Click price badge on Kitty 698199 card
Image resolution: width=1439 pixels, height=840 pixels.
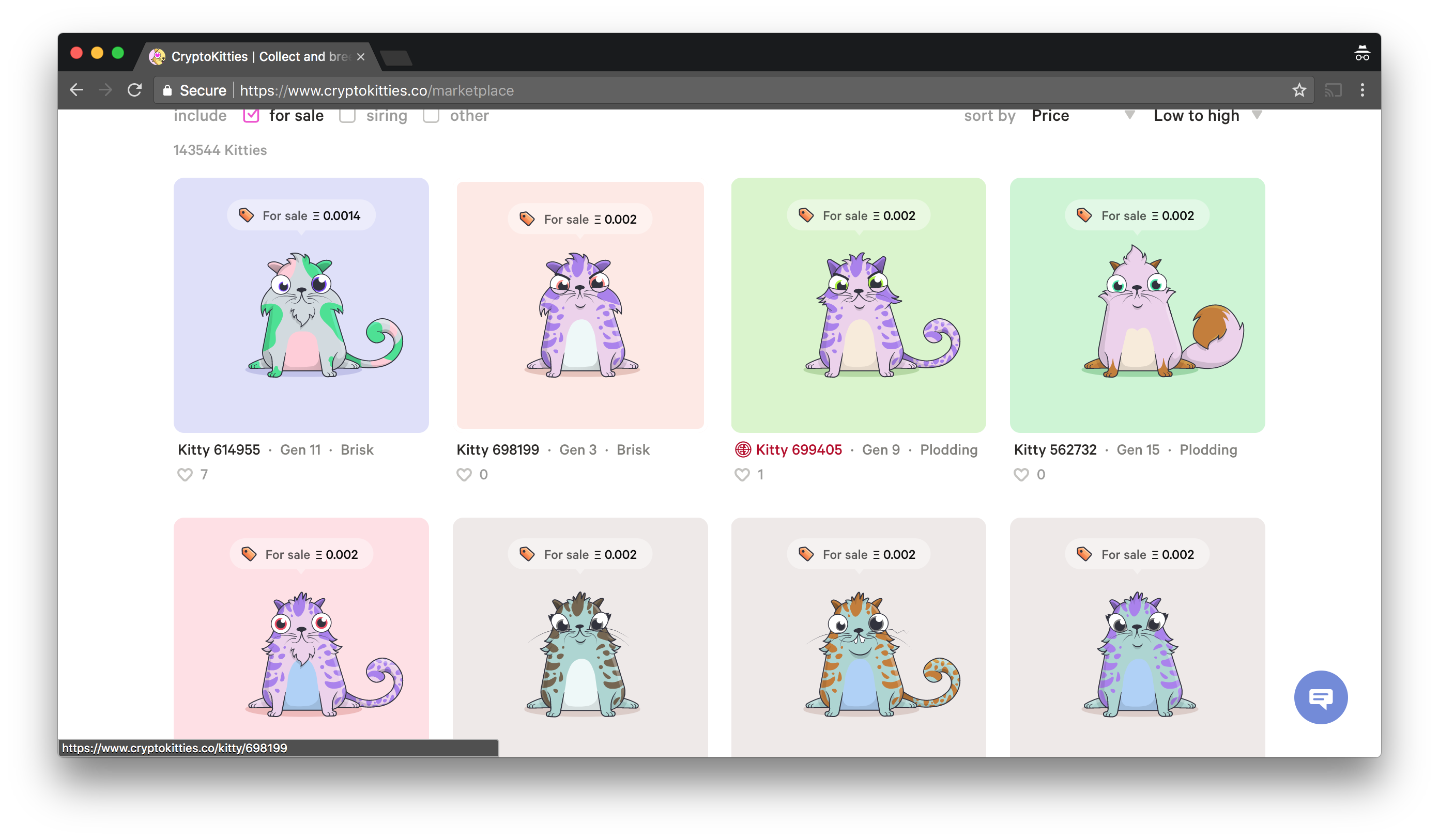[580, 219]
